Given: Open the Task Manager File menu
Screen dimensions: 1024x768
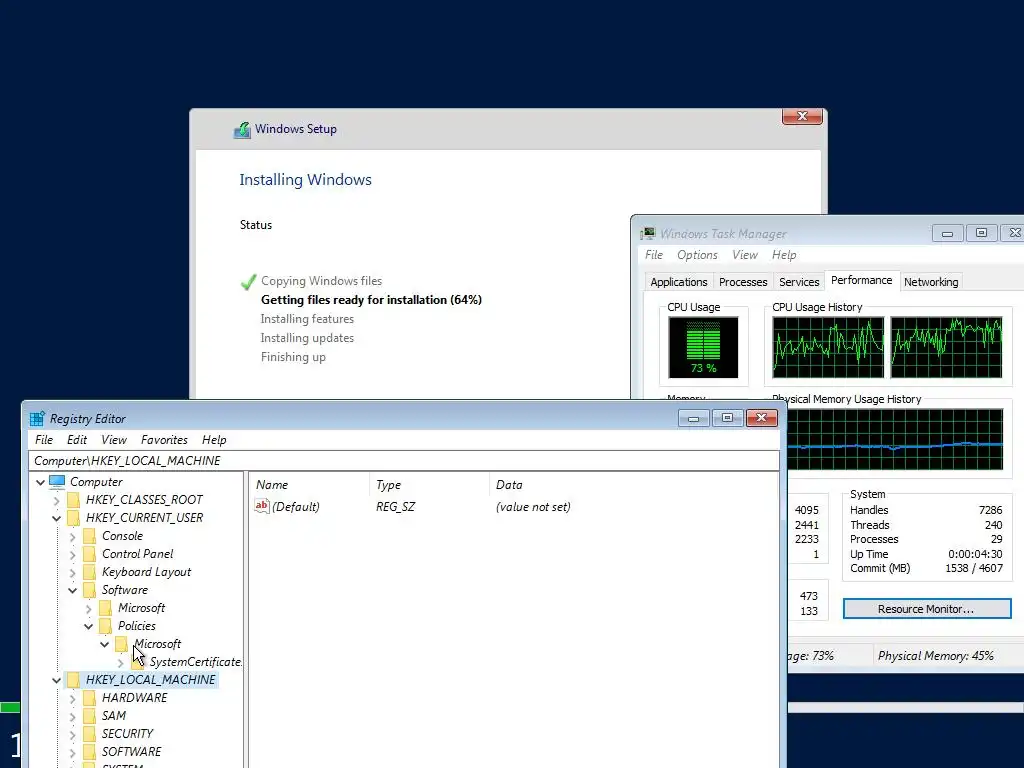Looking at the screenshot, I should click(x=654, y=255).
